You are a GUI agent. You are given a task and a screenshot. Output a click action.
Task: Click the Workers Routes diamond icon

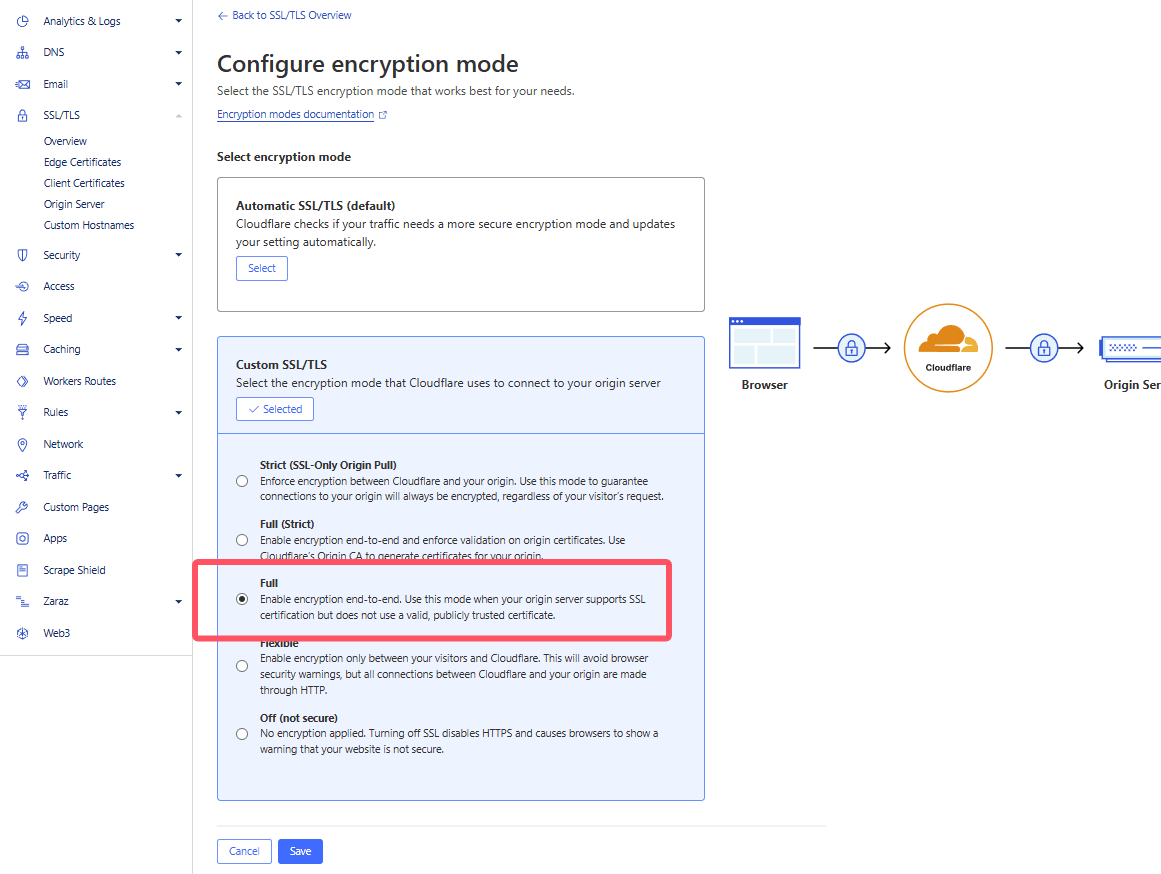click(x=22, y=381)
